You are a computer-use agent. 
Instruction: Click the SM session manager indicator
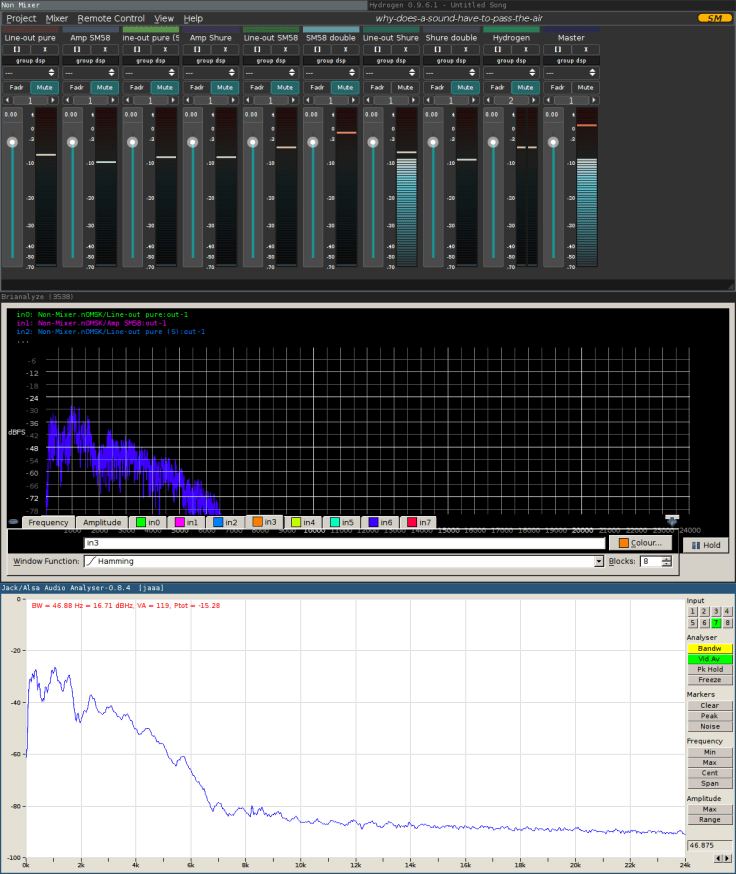click(x=713, y=18)
